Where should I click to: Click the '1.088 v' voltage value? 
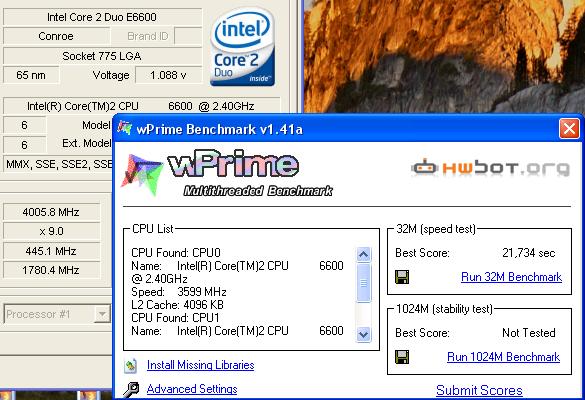pyautogui.click(x=168, y=75)
